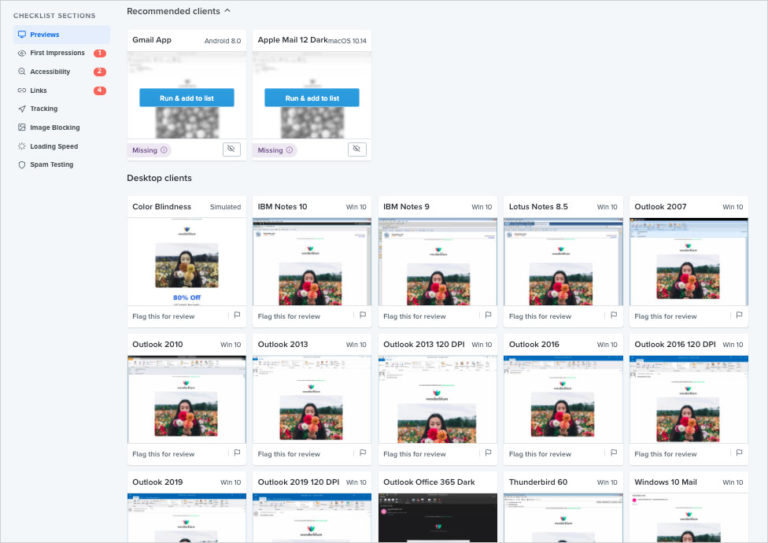This screenshot has height=543, width=768.
Task: Click the Outlook Office 365 Dark title
Action: pos(429,482)
